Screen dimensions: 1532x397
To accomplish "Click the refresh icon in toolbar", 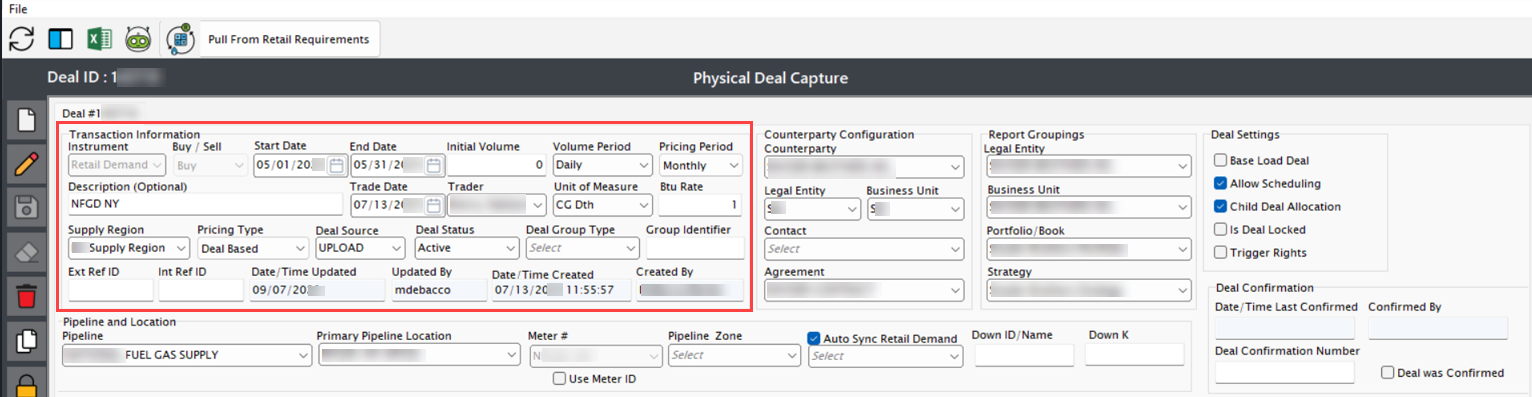I will (x=22, y=39).
